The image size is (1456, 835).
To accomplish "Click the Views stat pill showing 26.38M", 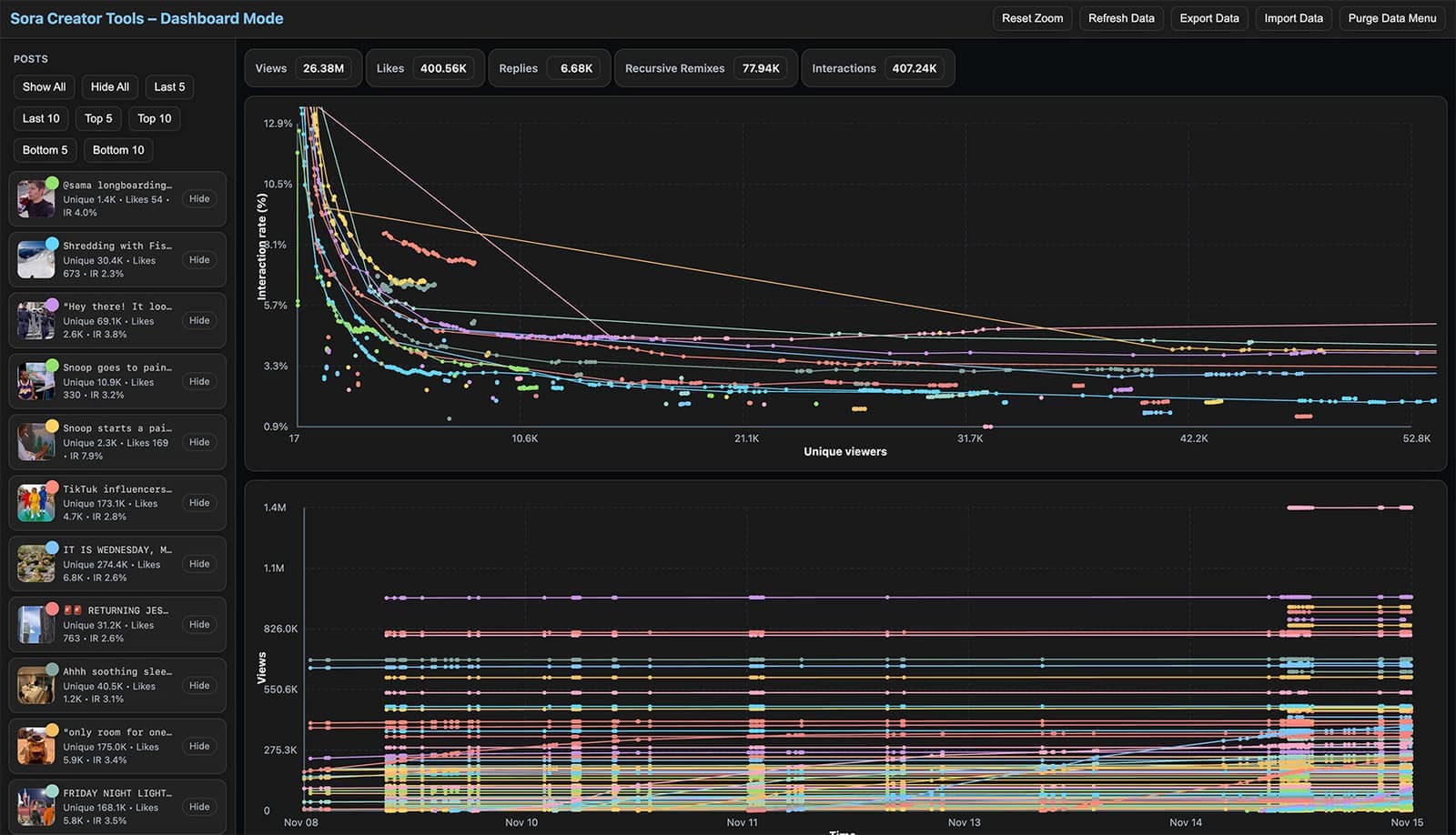I will coord(303,67).
